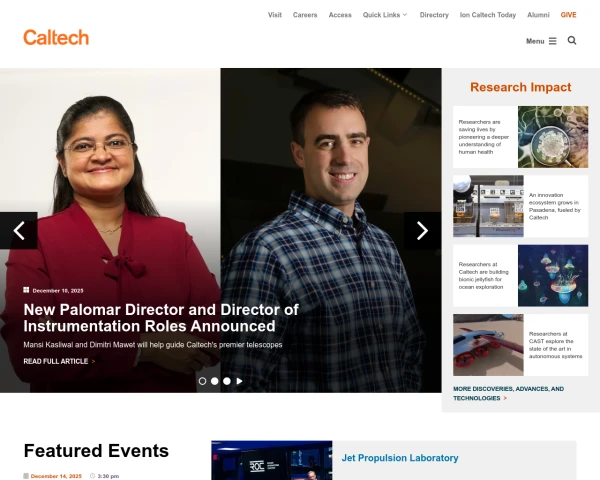Screen dimensions: 600x480
Task: Open More Discoveries, Advances, and Technologies link
Action: coord(509,393)
